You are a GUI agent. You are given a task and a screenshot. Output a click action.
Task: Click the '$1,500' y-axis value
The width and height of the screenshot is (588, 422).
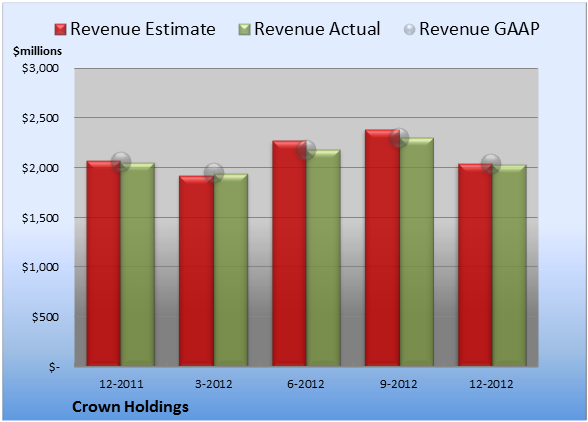[x=40, y=218]
